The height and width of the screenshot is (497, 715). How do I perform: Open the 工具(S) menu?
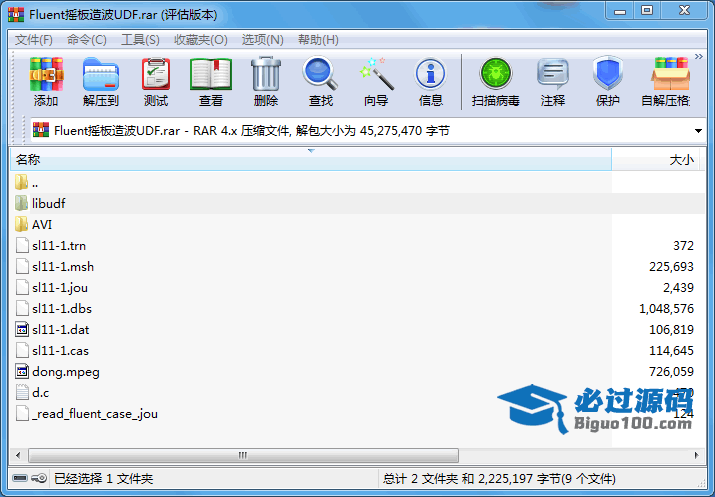click(x=140, y=40)
